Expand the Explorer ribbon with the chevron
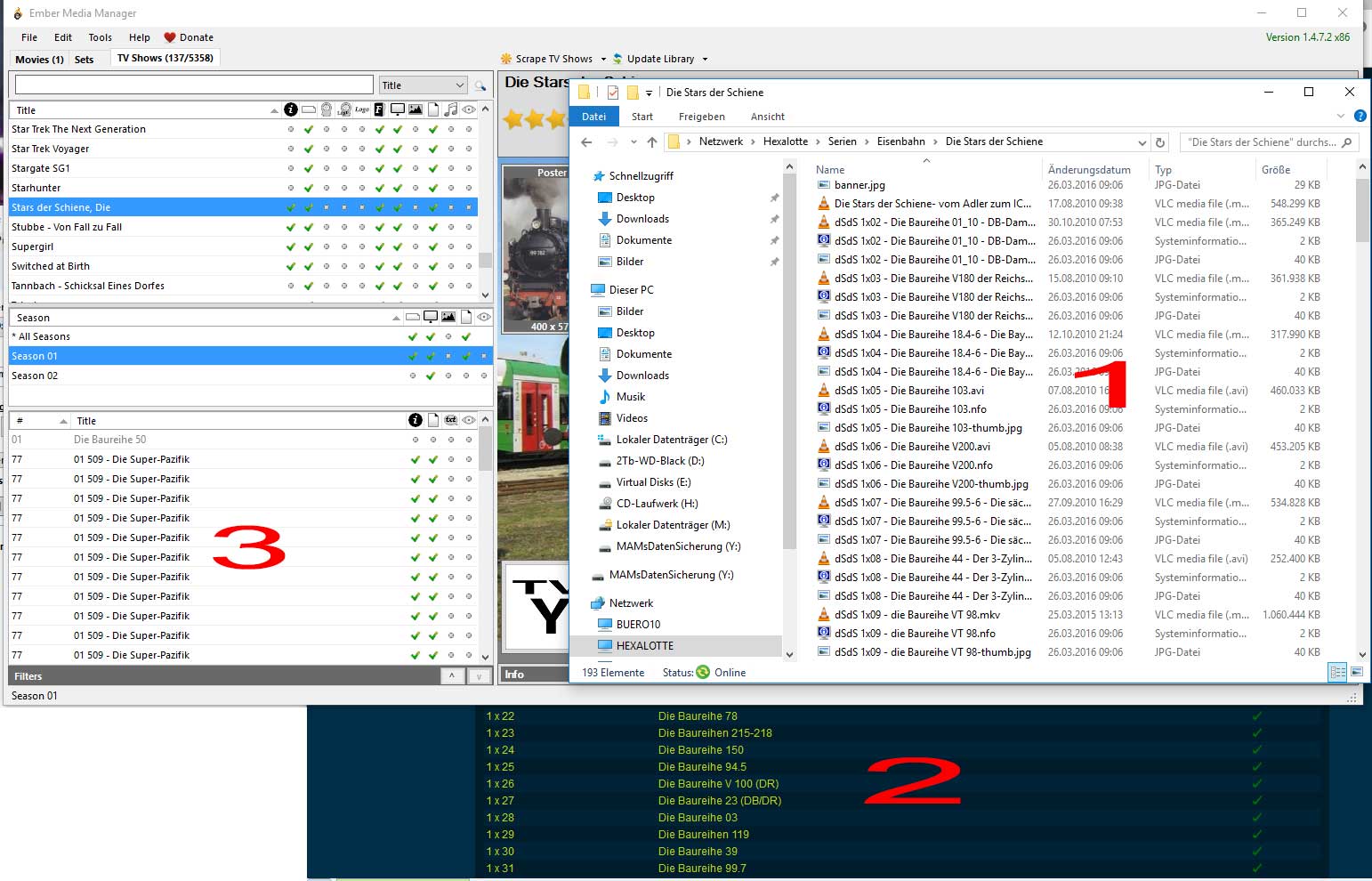The image size is (1372, 881). (x=1341, y=117)
